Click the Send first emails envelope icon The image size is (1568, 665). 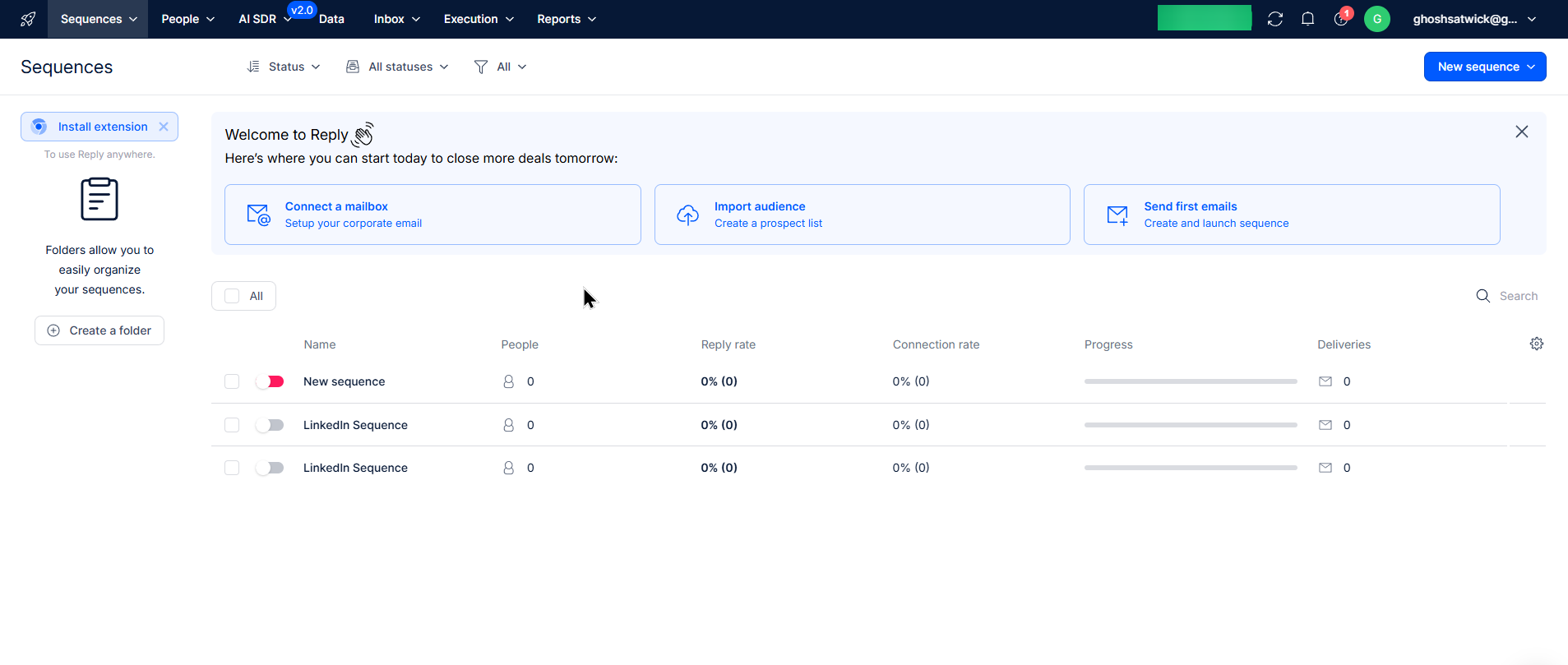click(x=1117, y=215)
